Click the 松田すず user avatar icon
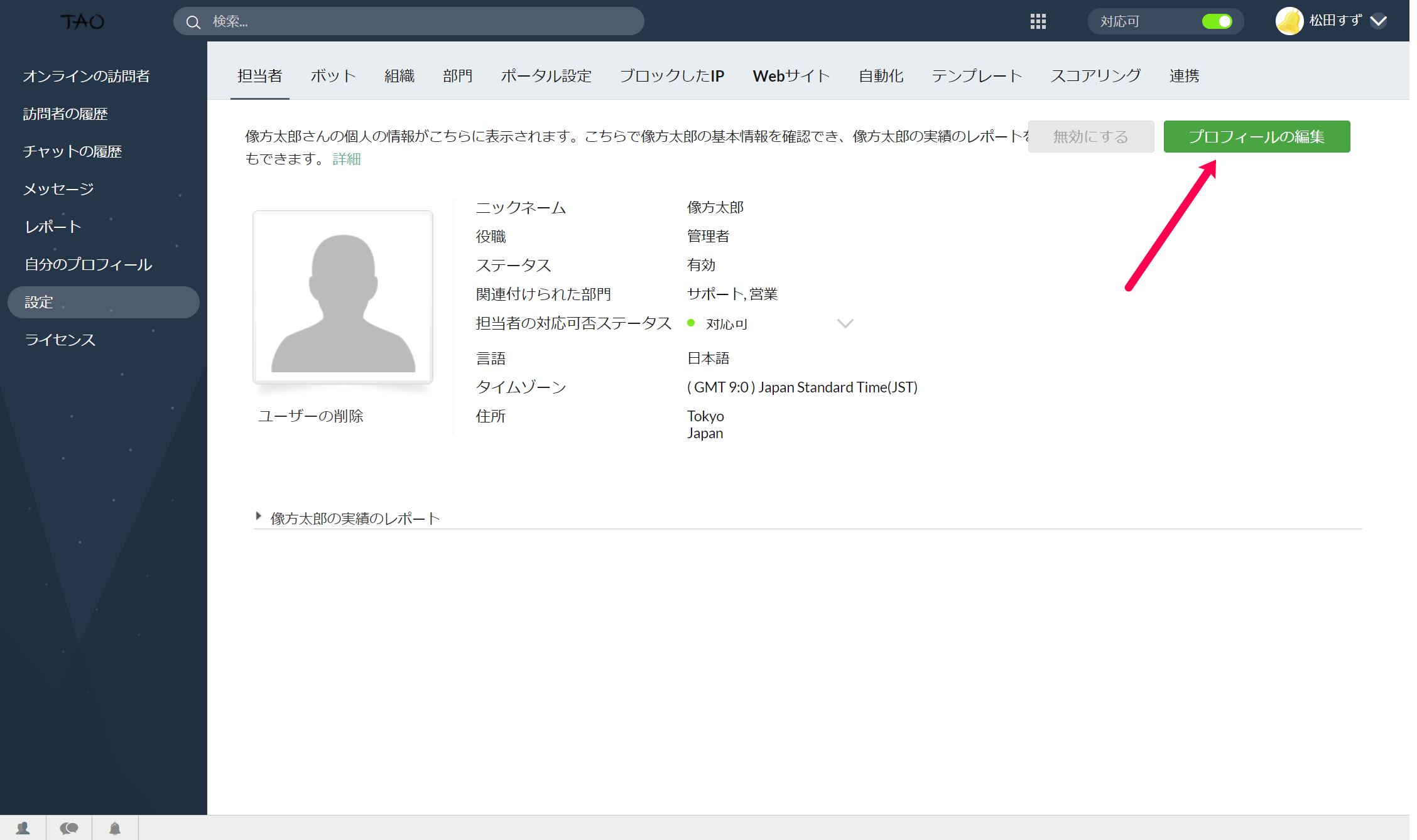 click(1289, 21)
